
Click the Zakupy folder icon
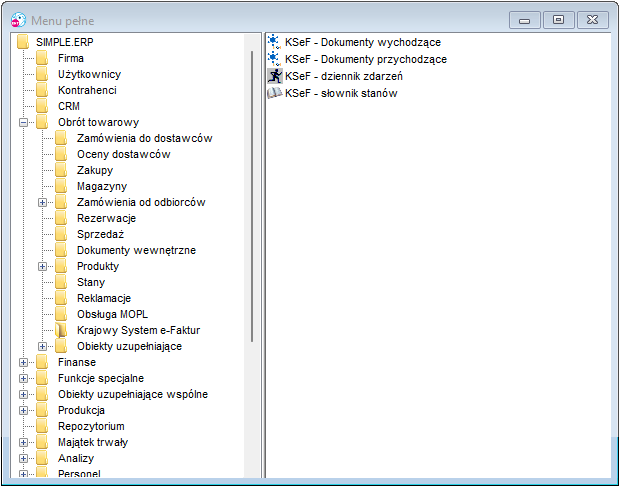pos(61,170)
